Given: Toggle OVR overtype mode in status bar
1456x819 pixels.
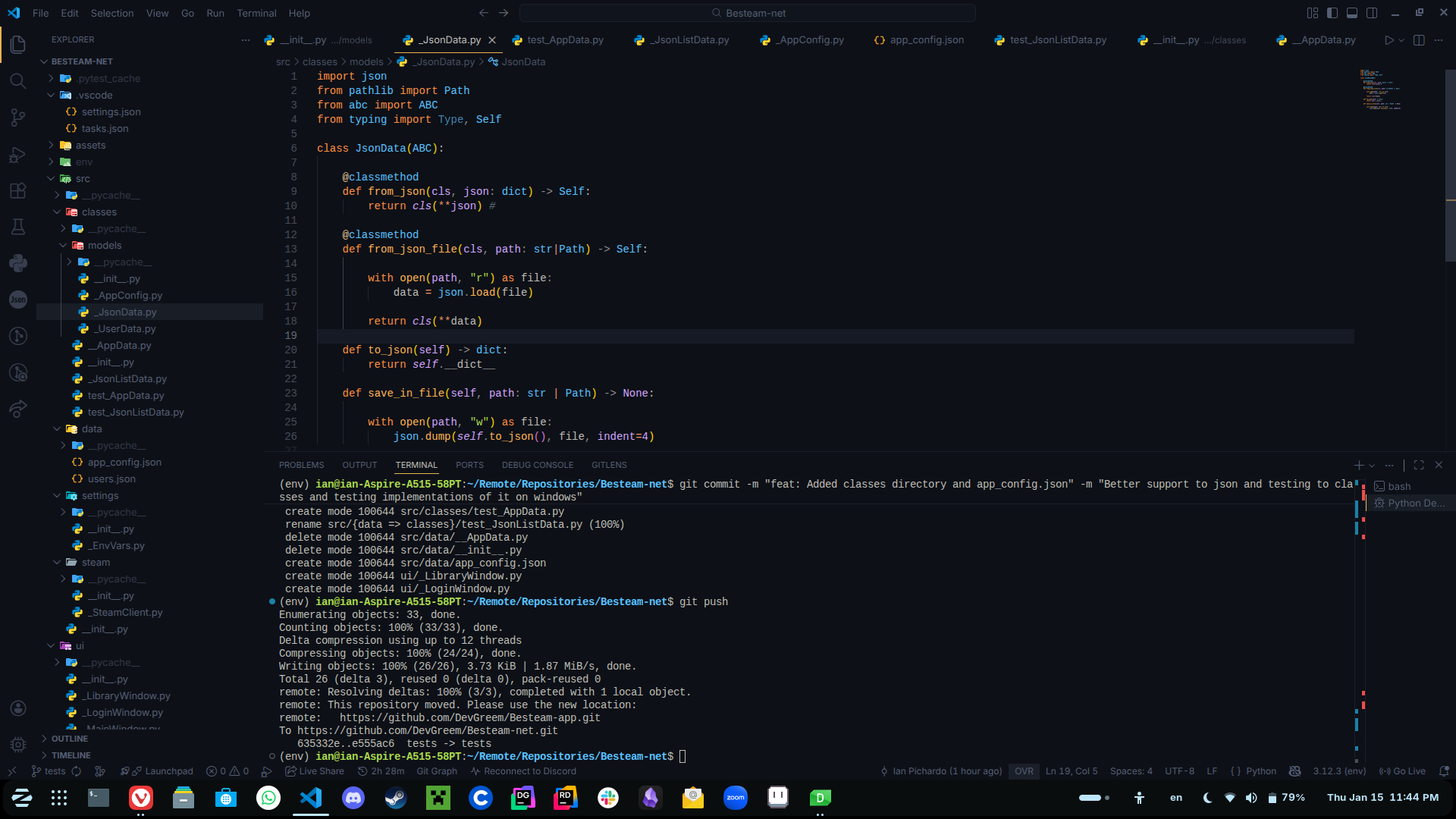Looking at the screenshot, I should coord(1024,771).
